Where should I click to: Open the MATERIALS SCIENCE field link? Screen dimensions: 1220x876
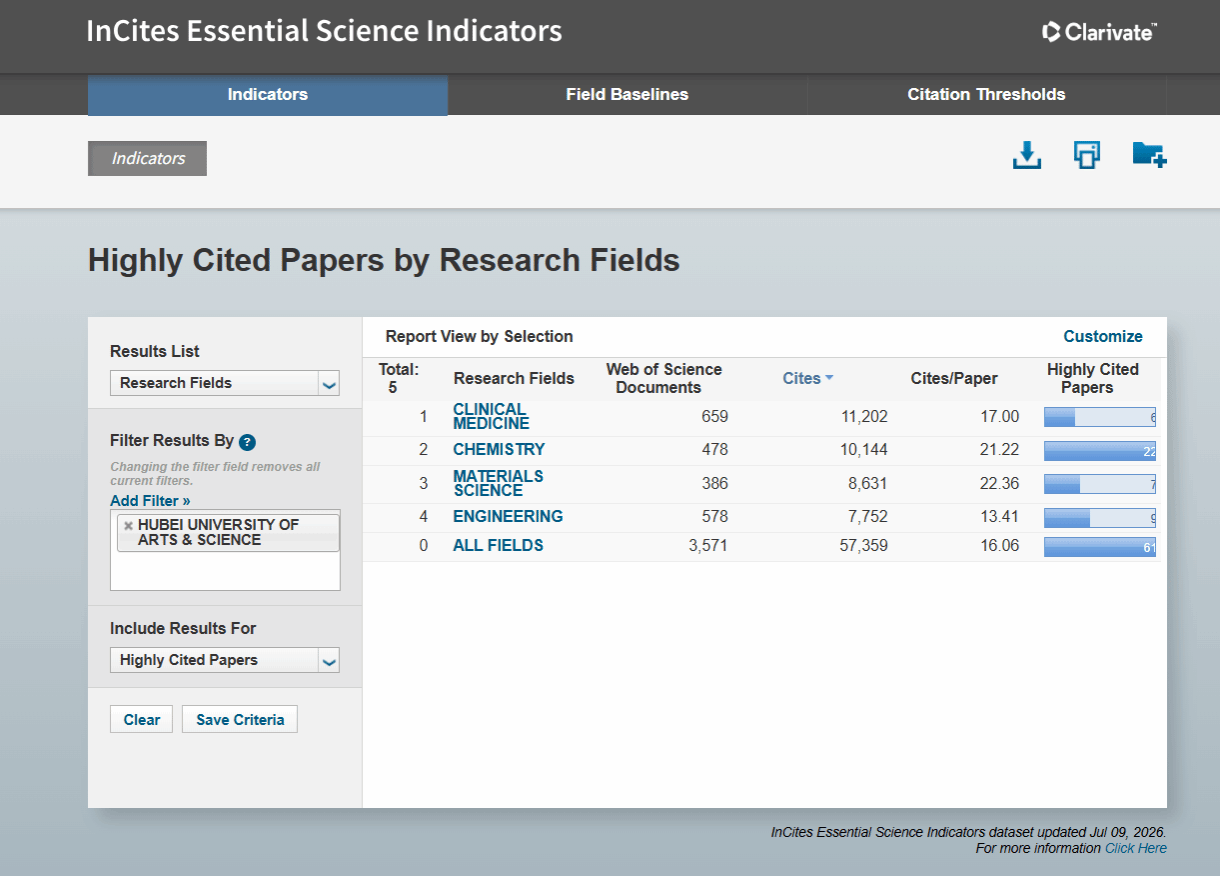coord(498,483)
